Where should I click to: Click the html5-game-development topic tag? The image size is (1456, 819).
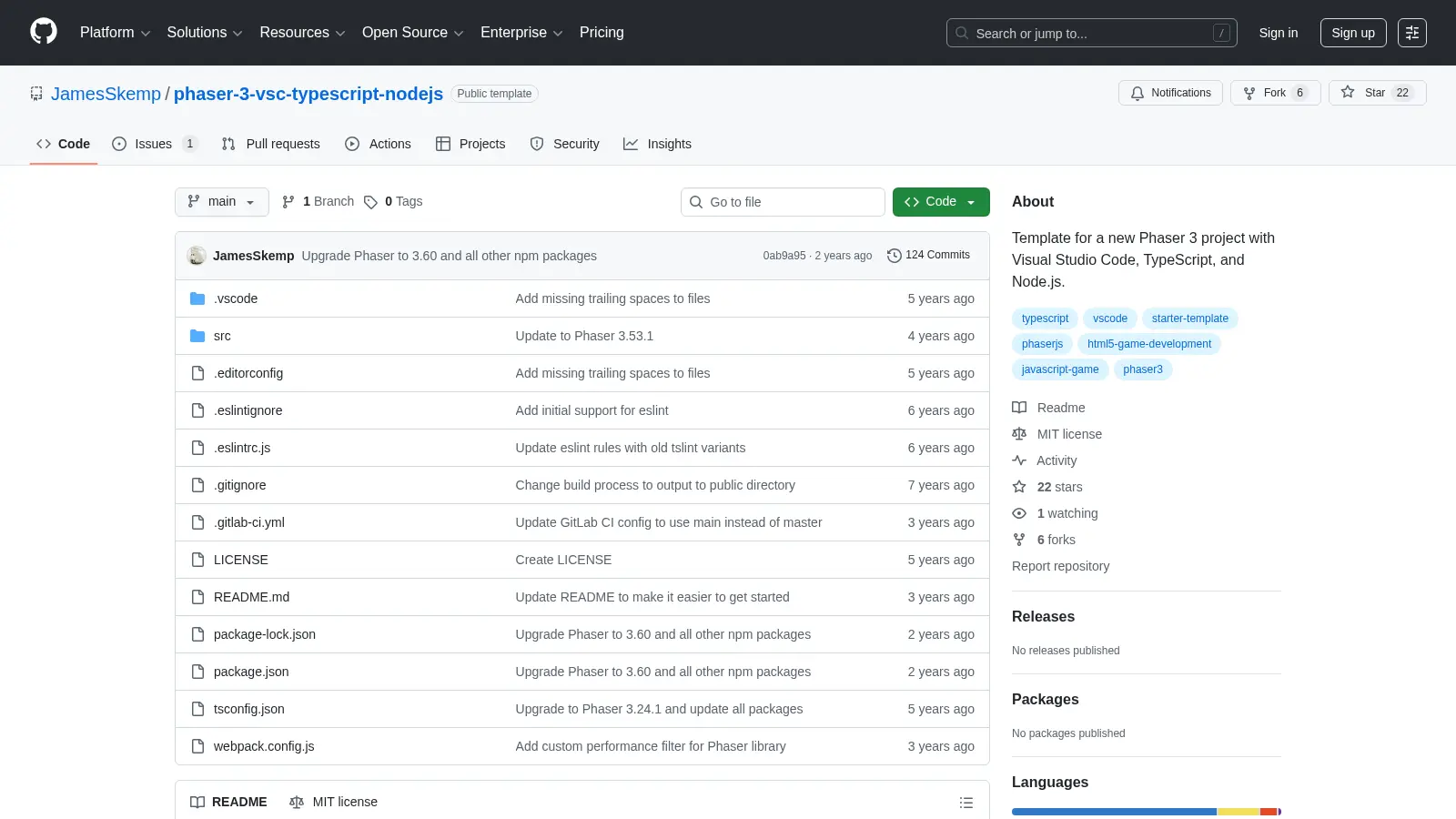pos(1149,344)
